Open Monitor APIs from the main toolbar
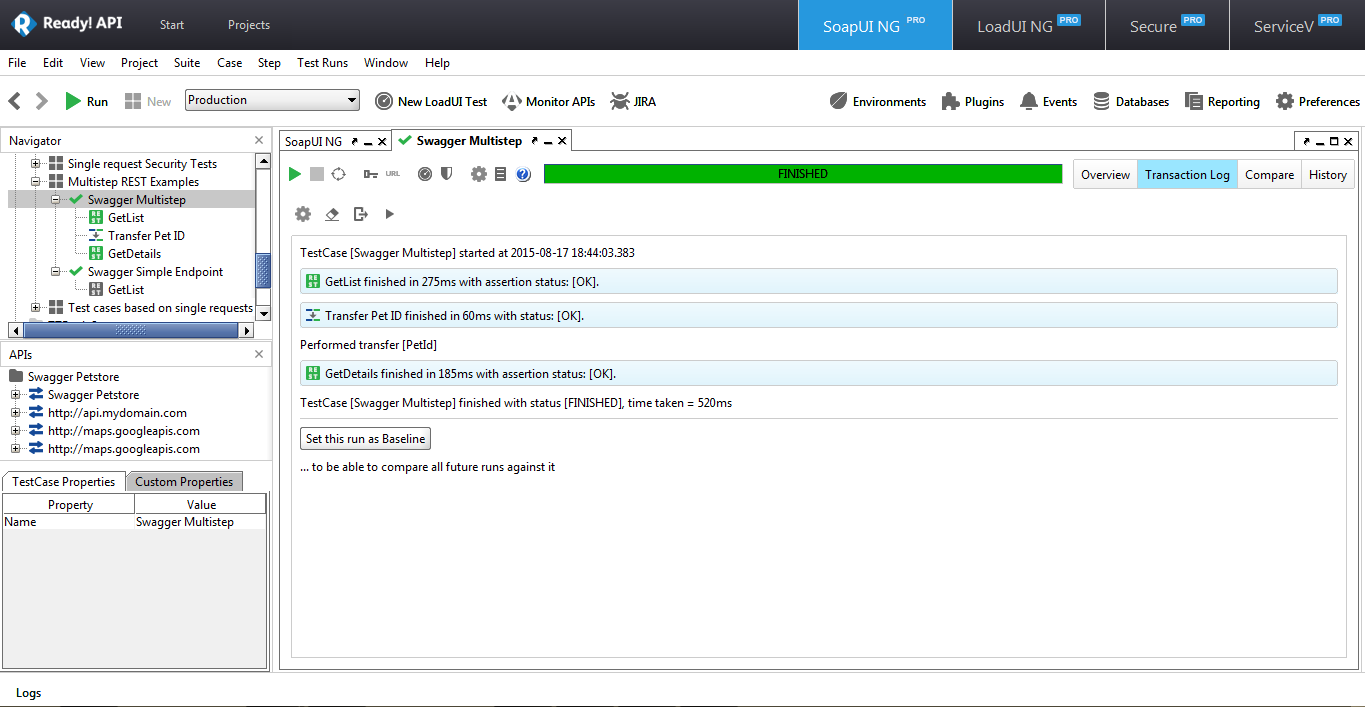1365x707 pixels. coord(549,101)
